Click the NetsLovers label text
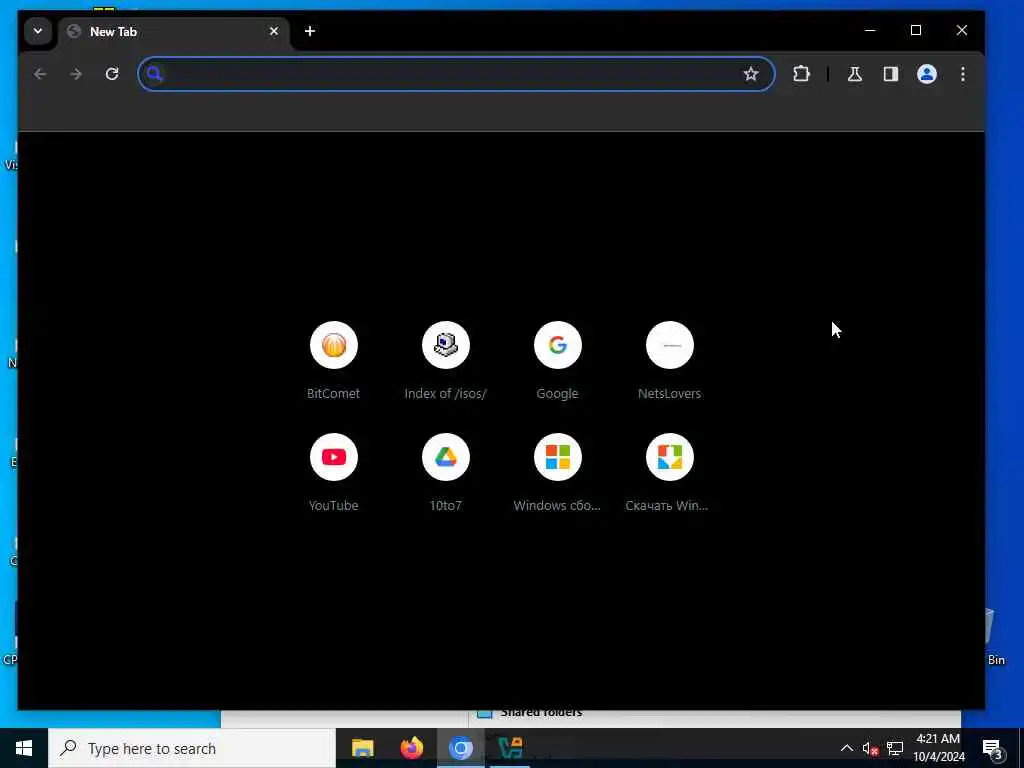This screenshot has height=768, width=1024. point(669,393)
